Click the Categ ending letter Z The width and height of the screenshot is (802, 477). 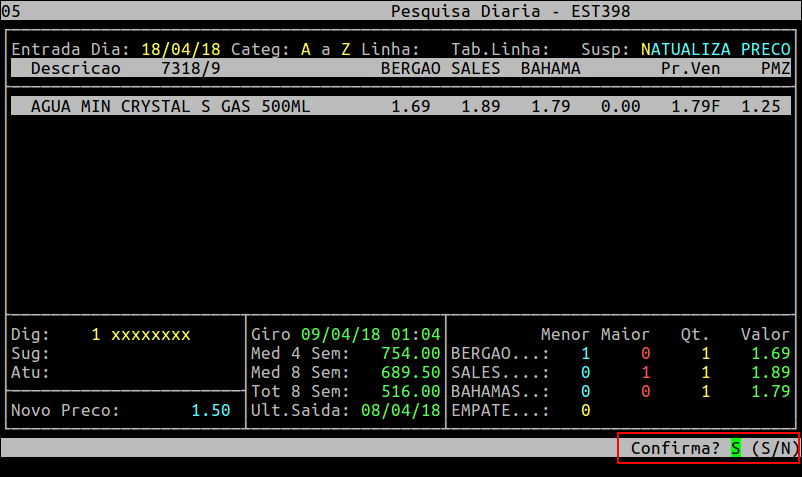coord(346,49)
